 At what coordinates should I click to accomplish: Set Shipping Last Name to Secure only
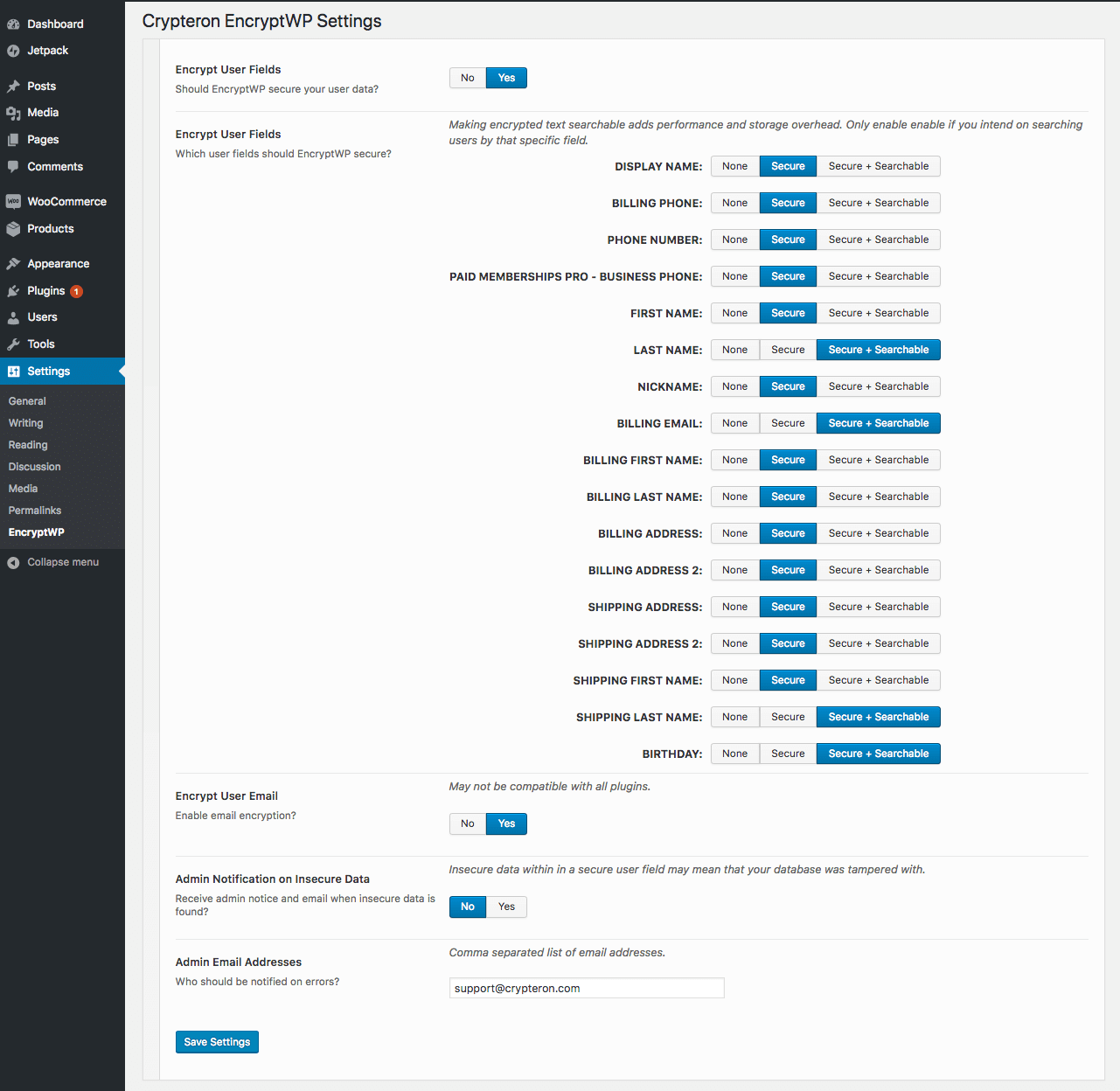click(x=788, y=717)
